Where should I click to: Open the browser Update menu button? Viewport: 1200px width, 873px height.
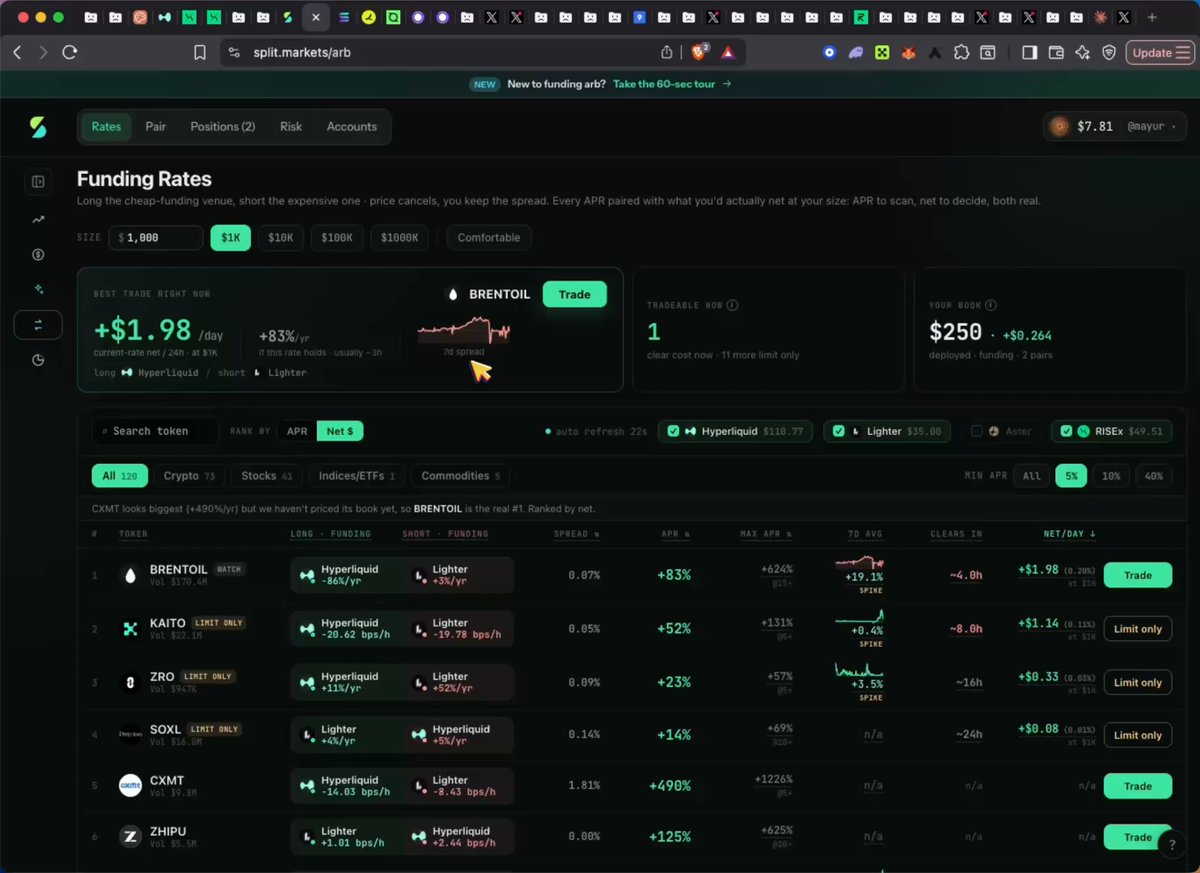1158,52
